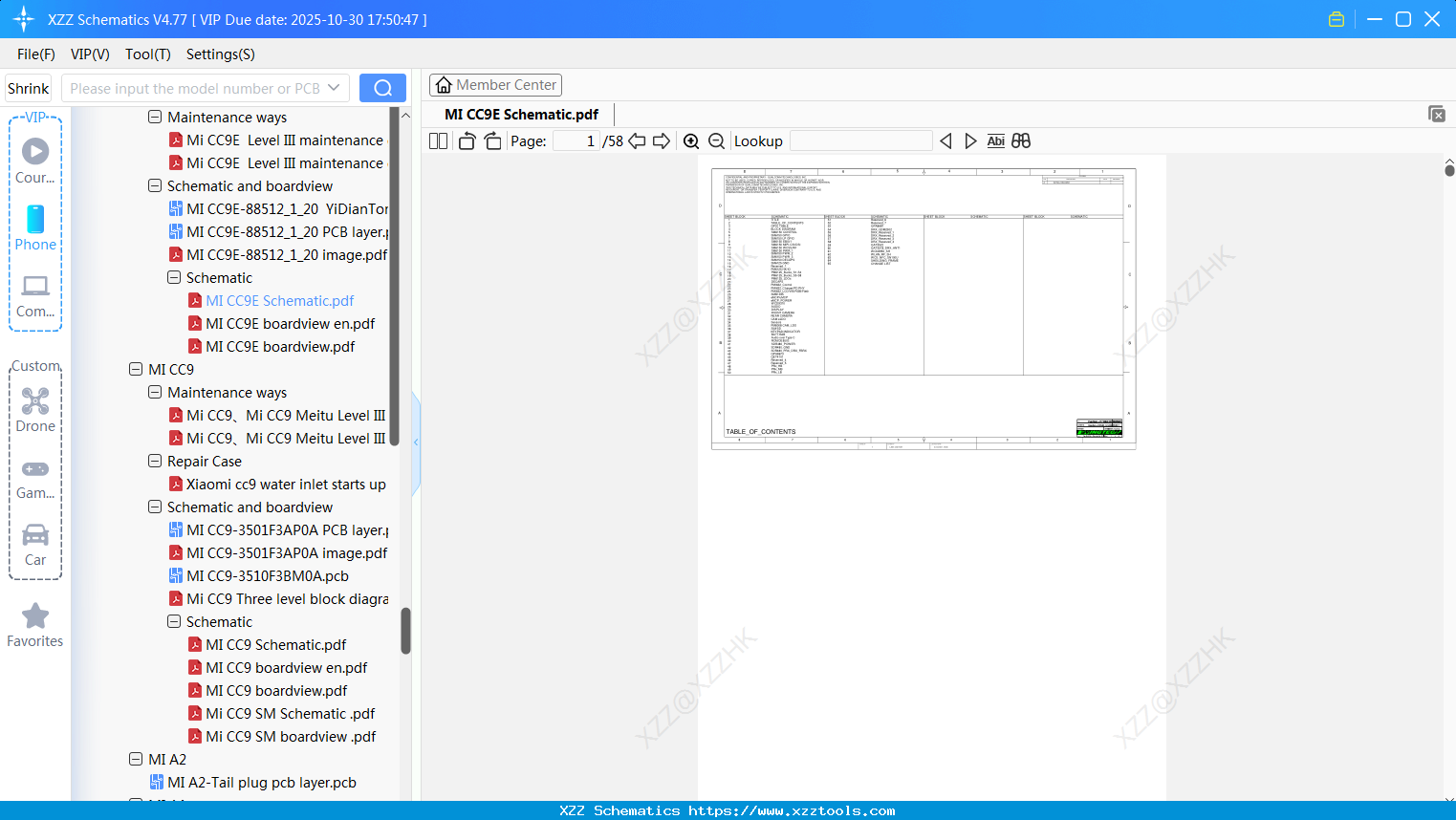Screen dimensions: 1456x820
Task: Collapse the Repair Case folder
Action: click(x=155, y=461)
